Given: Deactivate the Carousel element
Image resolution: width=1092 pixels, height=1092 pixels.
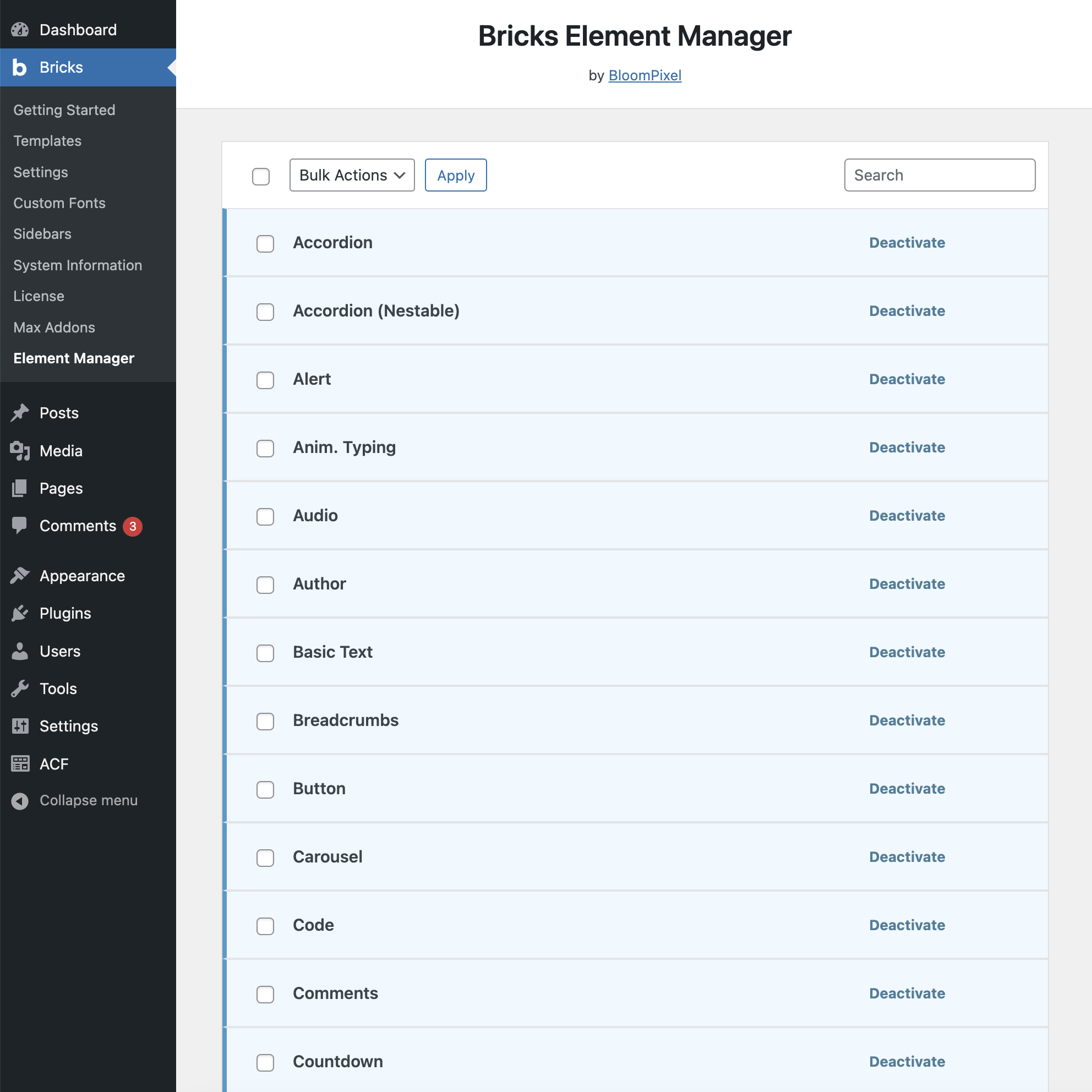Looking at the screenshot, I should pyautogui.click(x=907, y=857).
